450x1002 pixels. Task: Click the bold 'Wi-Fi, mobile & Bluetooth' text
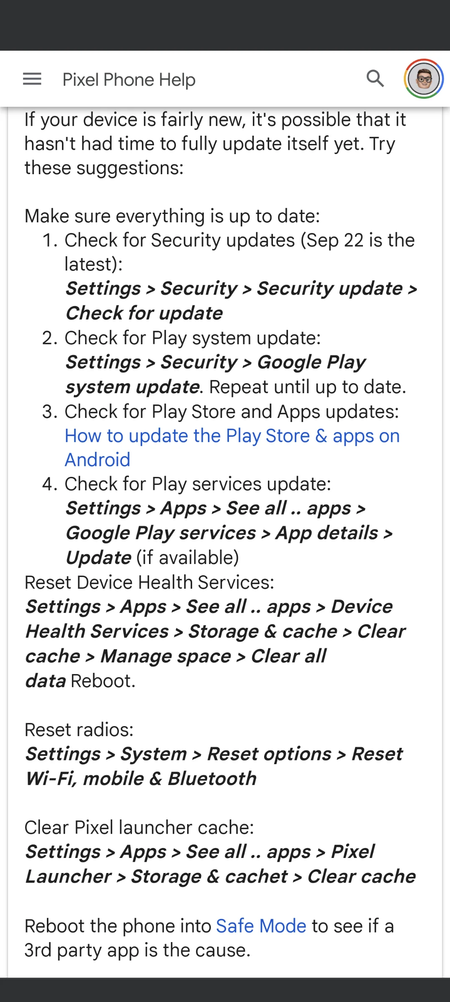pyautogui.click(x=141, y=778)
